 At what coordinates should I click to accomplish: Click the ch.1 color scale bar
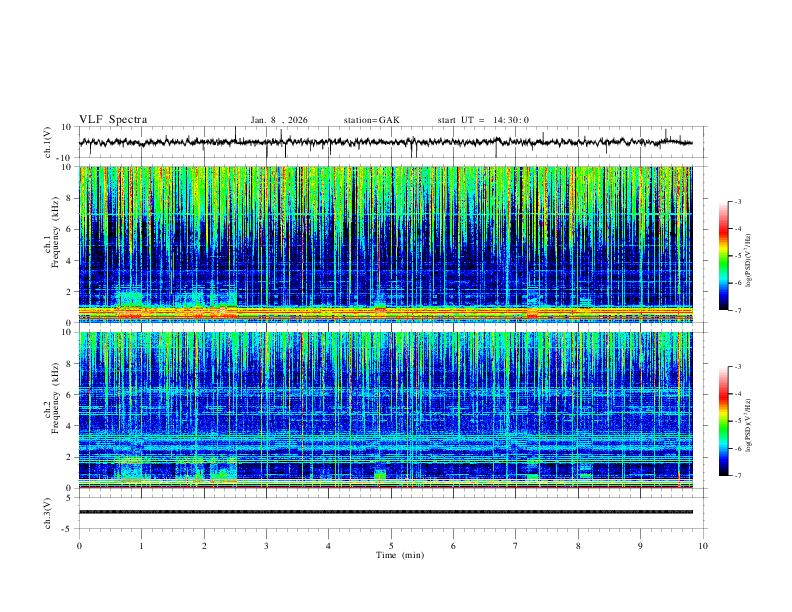pos(723,256)
